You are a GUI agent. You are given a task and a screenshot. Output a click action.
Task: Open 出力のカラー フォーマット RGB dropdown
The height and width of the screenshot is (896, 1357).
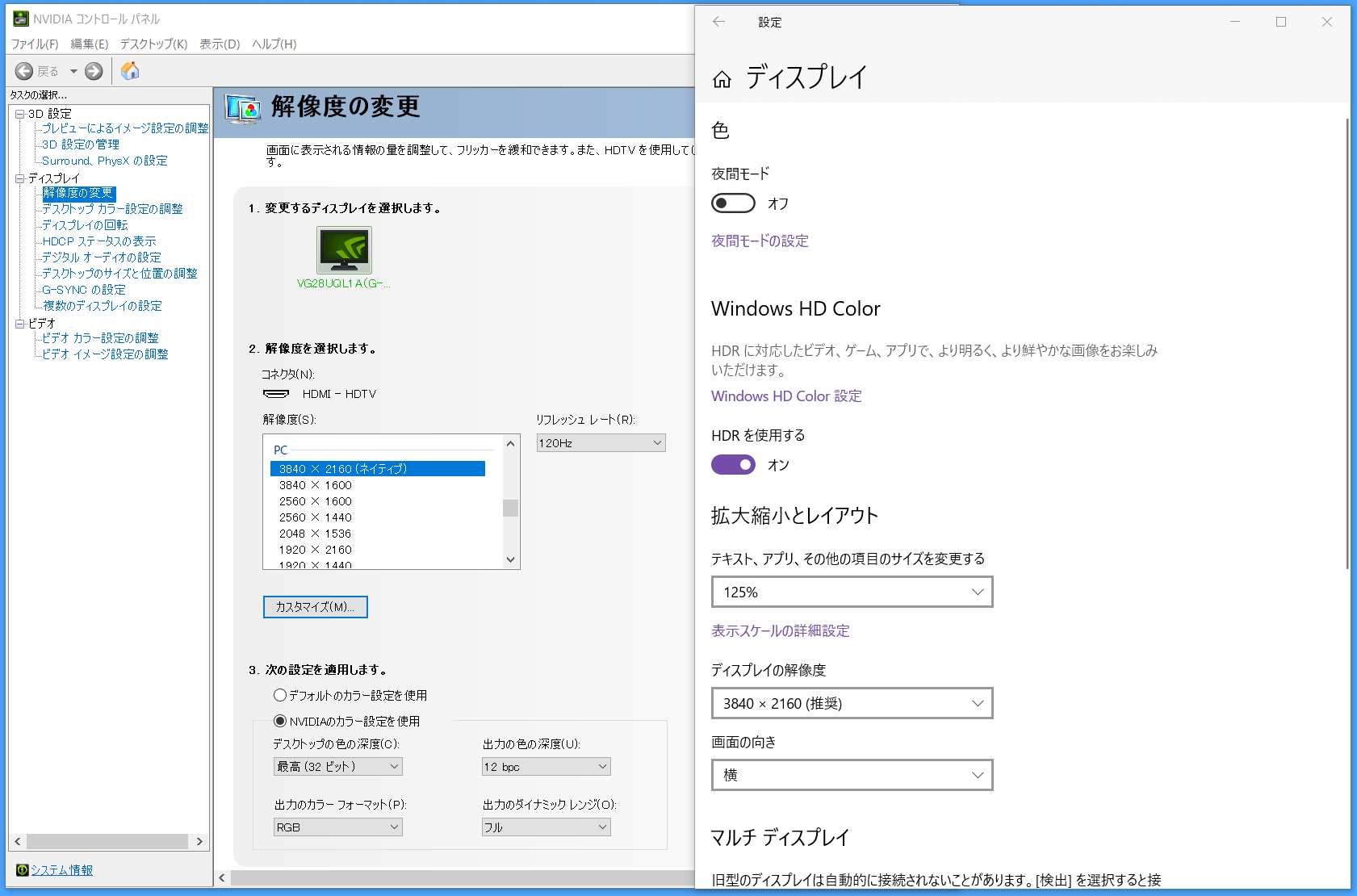tap(338, 827)
